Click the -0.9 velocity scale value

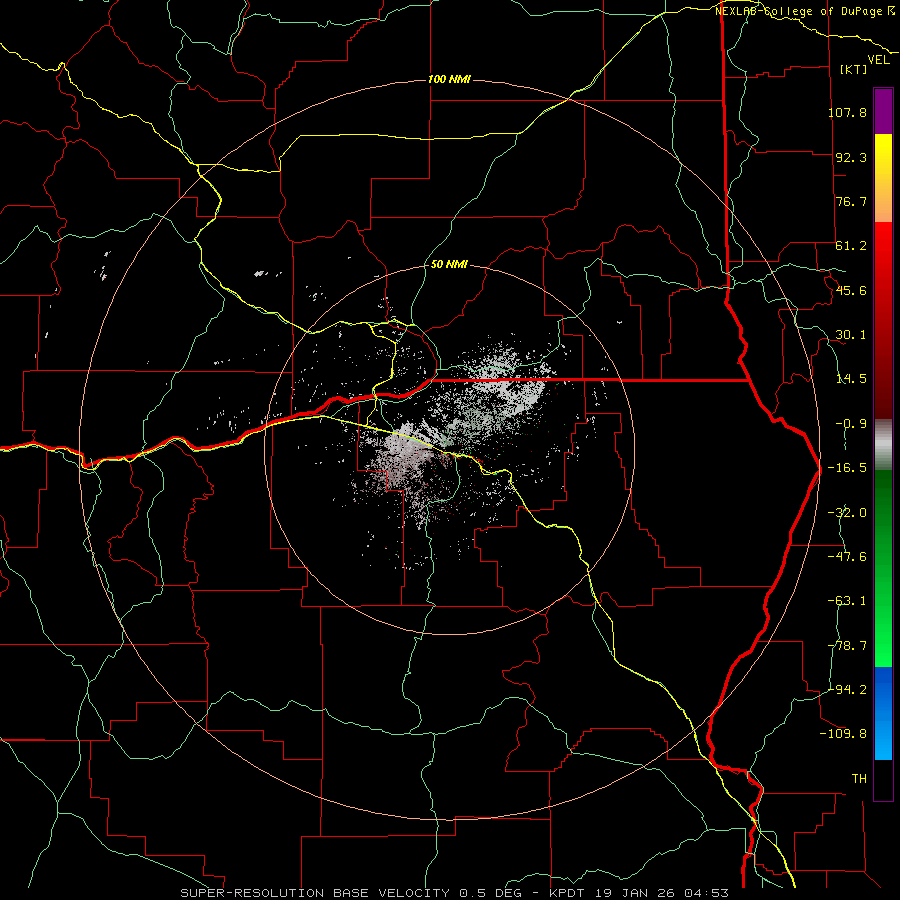pos(851,424)
